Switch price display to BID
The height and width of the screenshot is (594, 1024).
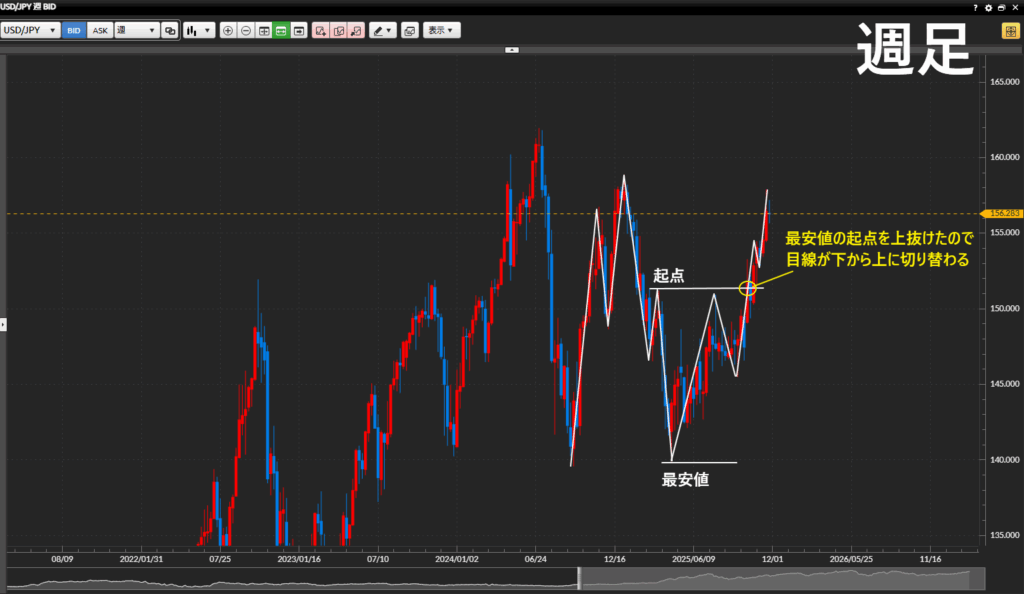(x=74, y=31)
